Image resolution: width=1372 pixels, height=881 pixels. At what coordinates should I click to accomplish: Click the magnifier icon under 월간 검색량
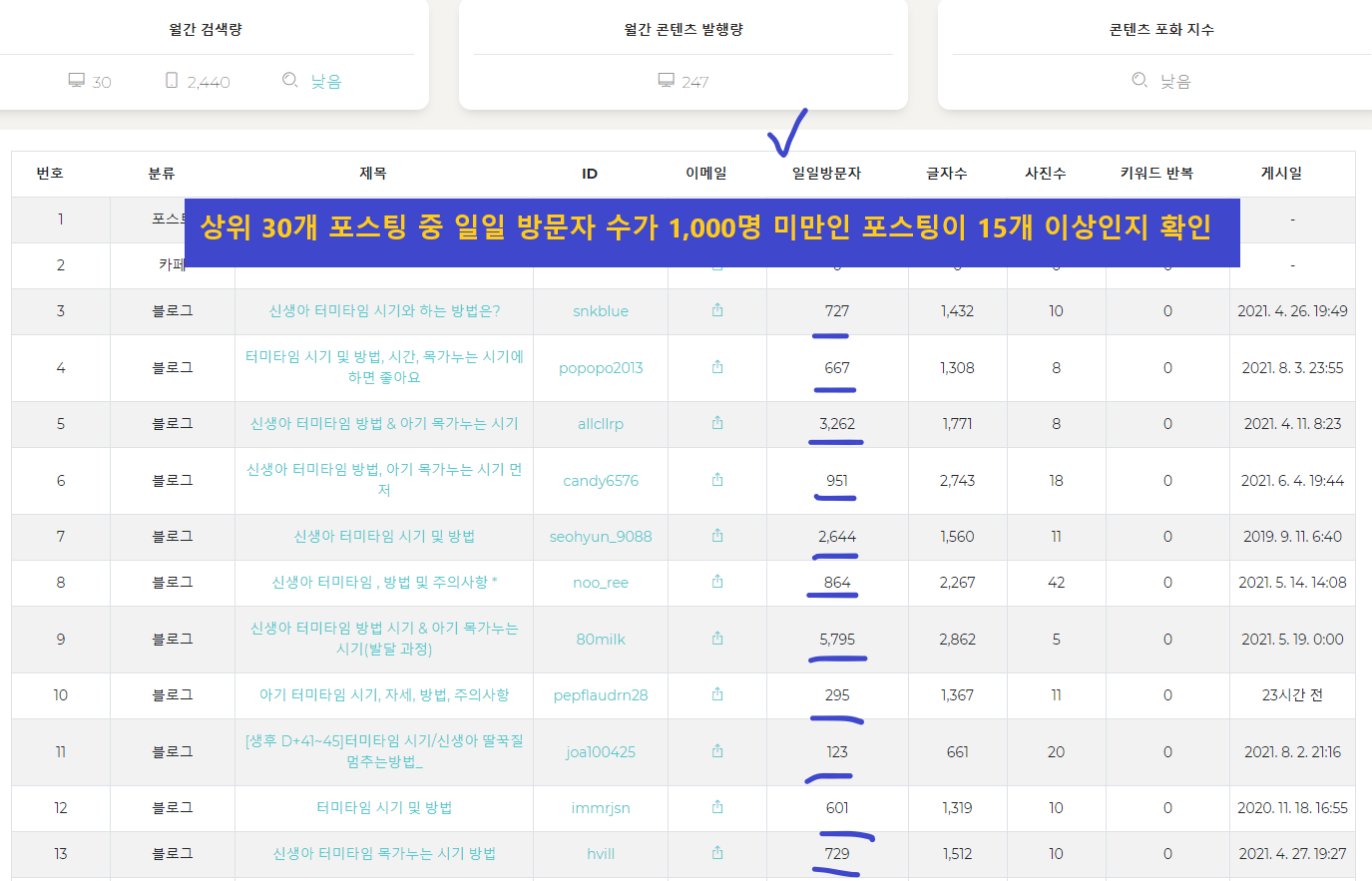coord(290,80)
